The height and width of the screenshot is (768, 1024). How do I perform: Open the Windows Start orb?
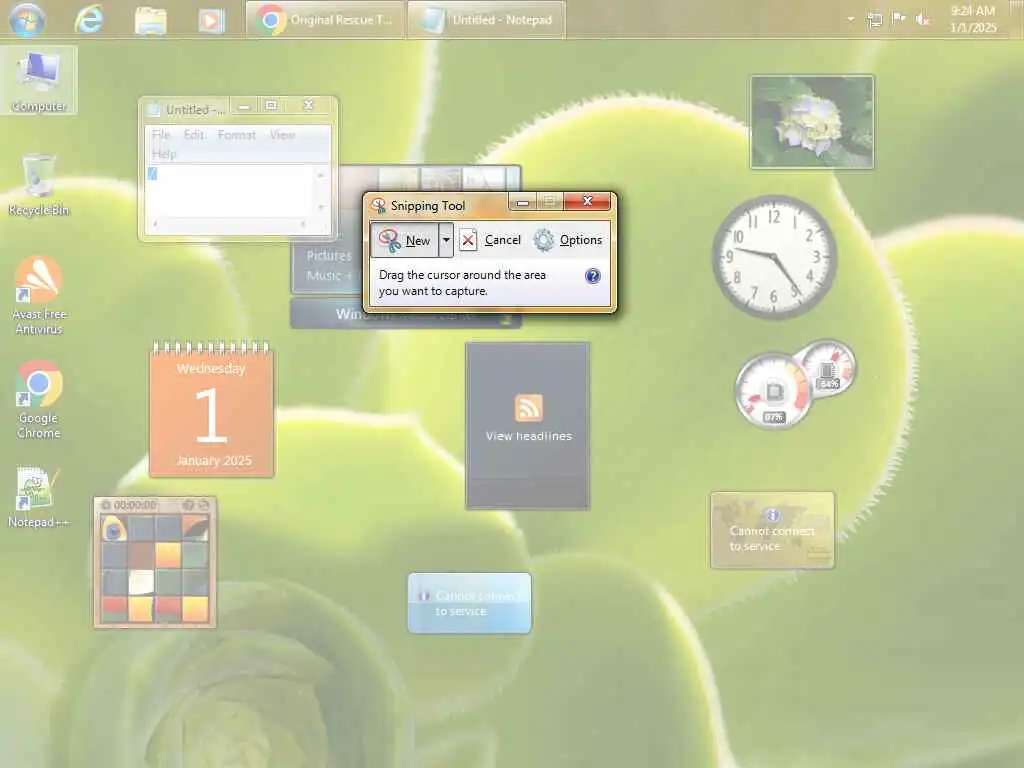[x=27, y=19]
